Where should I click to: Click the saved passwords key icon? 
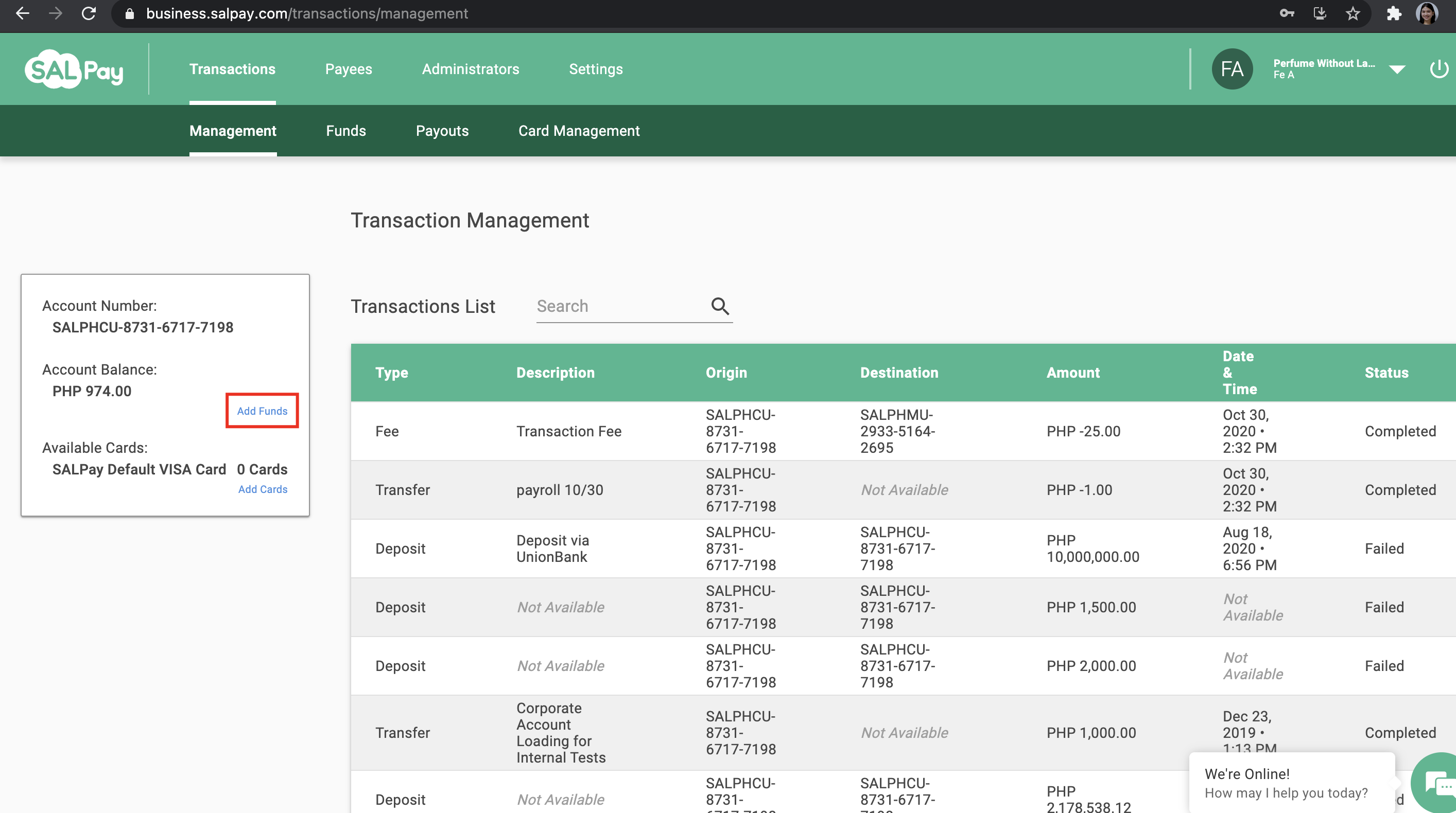(x=1287, y=13)
